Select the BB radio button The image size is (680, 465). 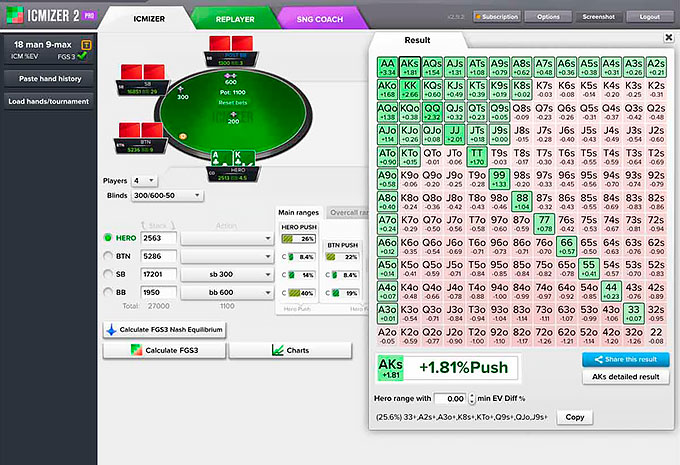pos(108,292)
